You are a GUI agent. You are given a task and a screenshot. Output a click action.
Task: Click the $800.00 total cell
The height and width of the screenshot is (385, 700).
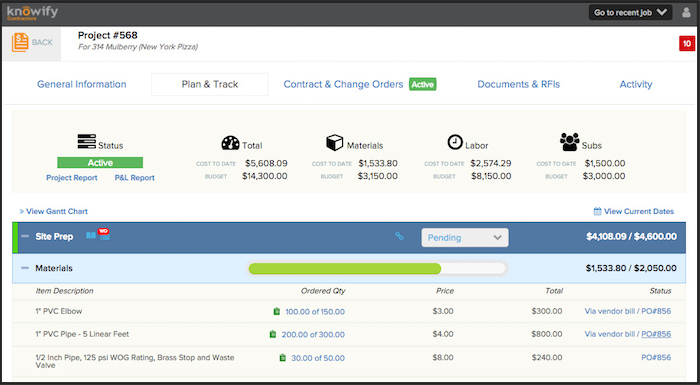[547, 334]
